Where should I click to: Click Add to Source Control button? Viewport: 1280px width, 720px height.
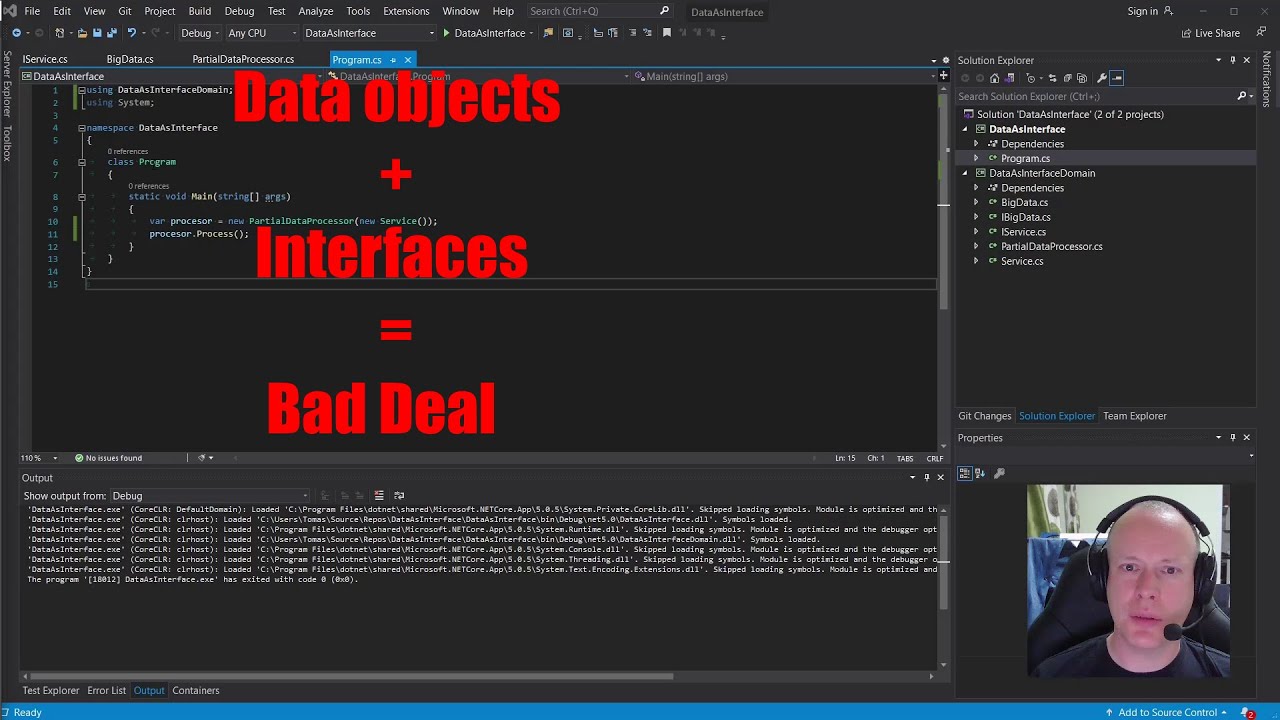(1168, 712)
